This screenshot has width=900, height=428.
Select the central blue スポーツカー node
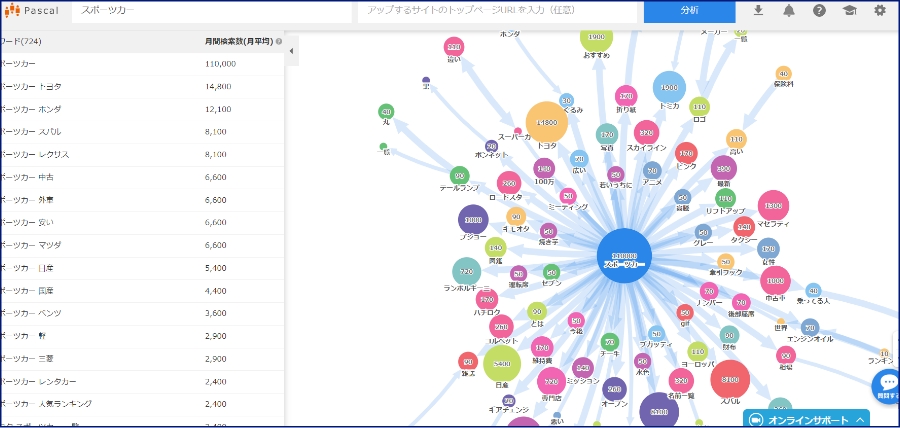click(625, 256)
